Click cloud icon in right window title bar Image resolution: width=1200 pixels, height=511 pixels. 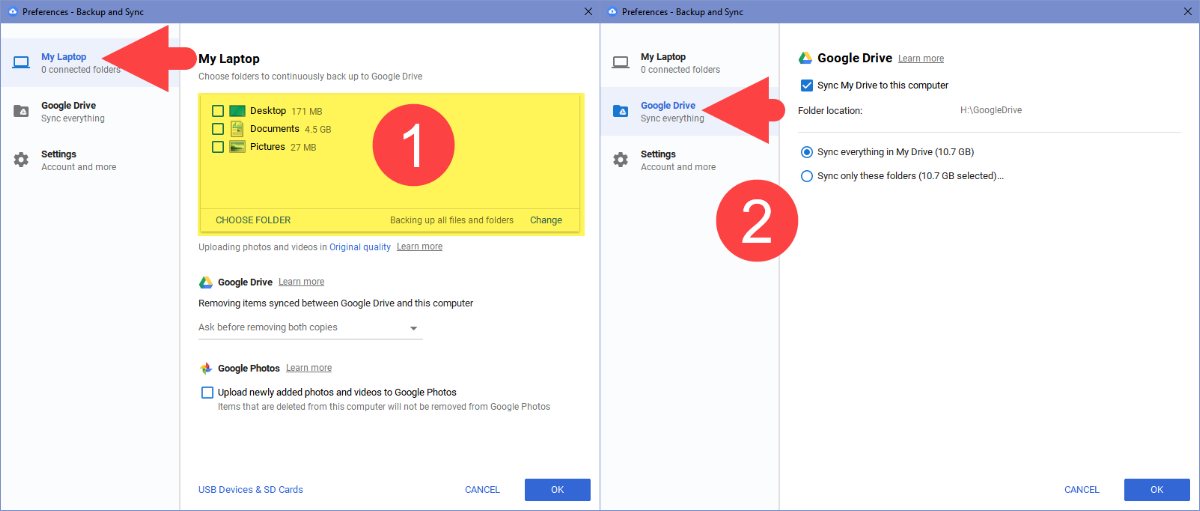610,10
